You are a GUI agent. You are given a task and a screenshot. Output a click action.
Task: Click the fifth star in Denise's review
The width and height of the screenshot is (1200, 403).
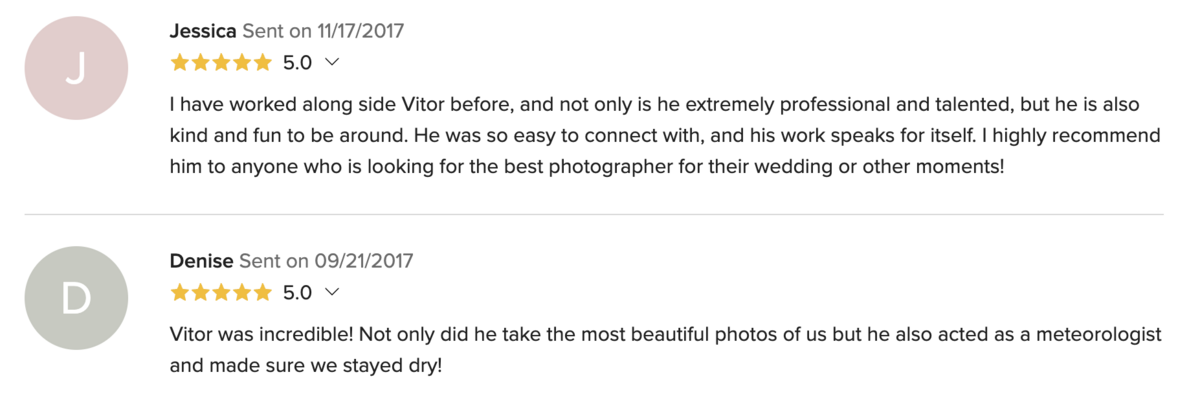pos(262,293)
